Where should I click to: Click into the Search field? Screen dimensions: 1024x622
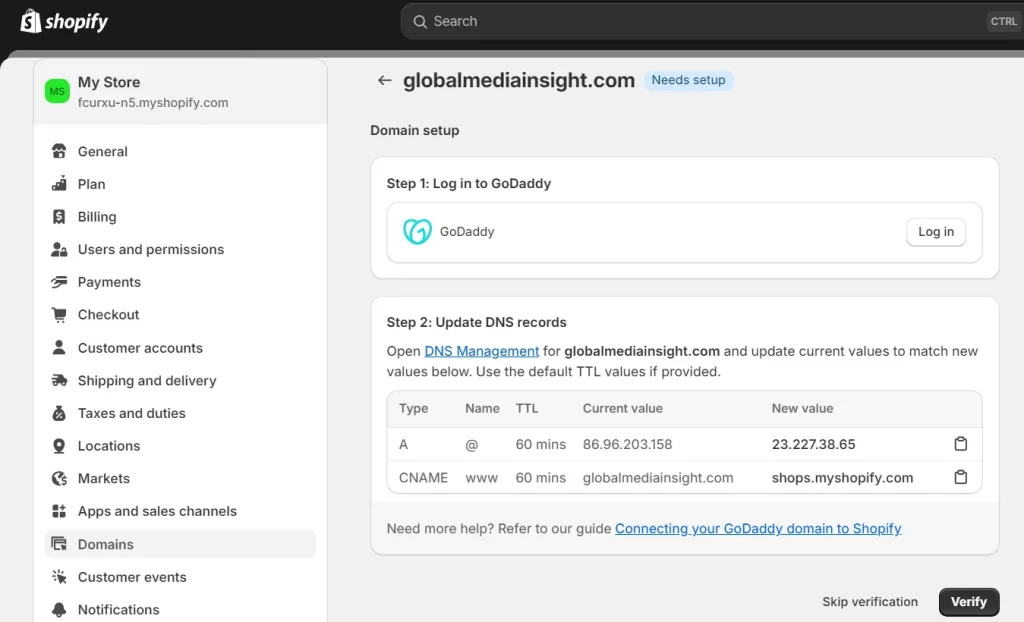click(700, 21)
